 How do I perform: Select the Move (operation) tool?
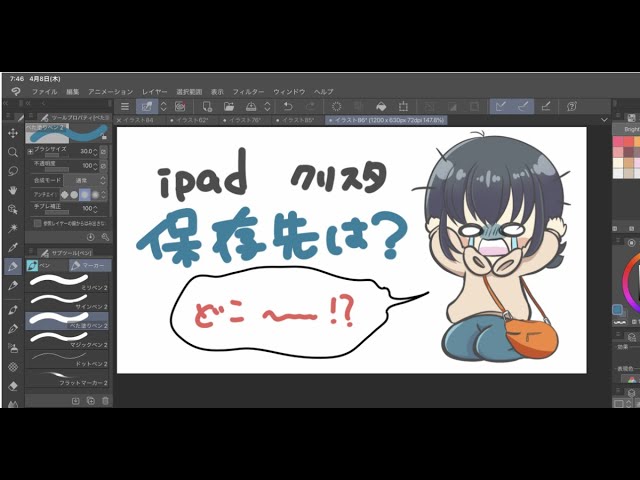(13, 133)
